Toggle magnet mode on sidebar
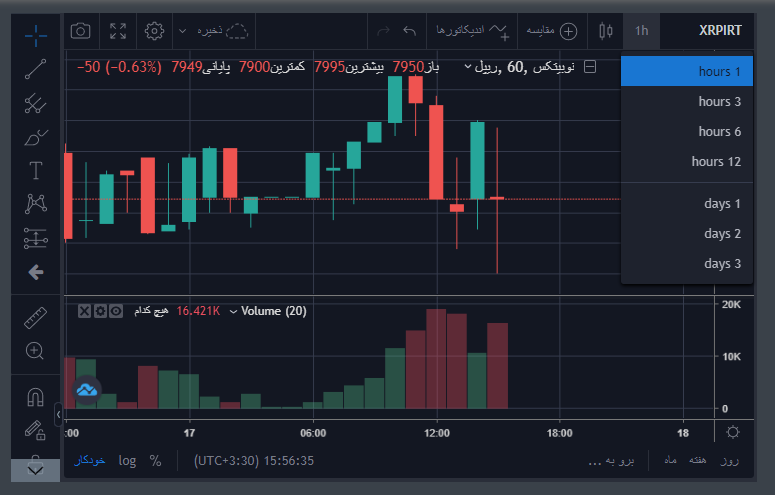 coord(36,397)
